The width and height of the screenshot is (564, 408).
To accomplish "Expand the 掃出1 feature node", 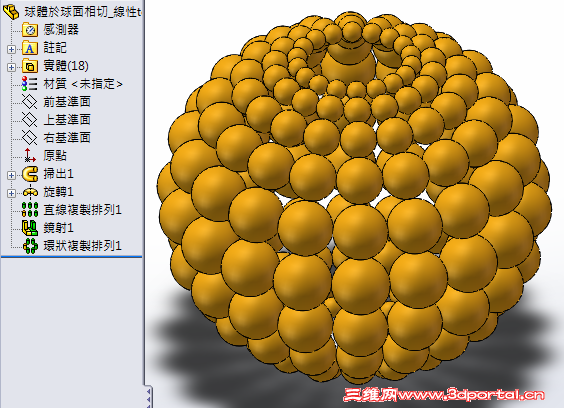I will point(11,175).
